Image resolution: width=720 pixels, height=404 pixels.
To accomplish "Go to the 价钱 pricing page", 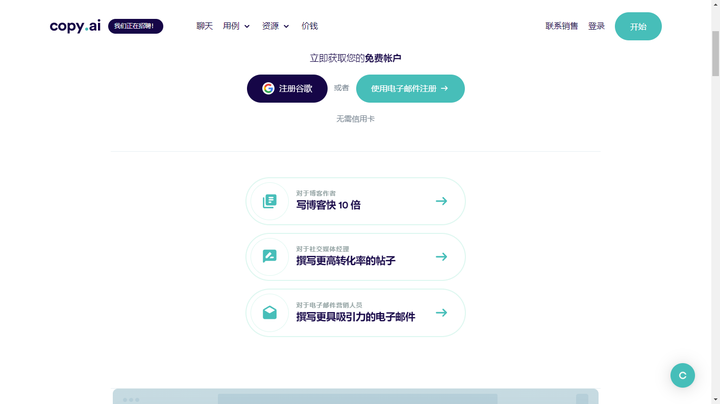I will pos(309,26).
